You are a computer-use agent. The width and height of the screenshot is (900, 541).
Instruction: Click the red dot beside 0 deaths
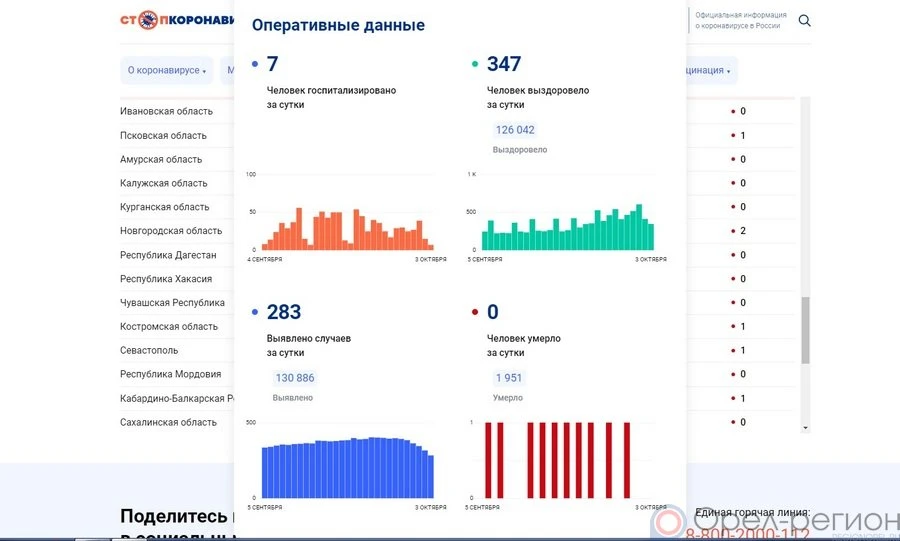click(475, 313)
